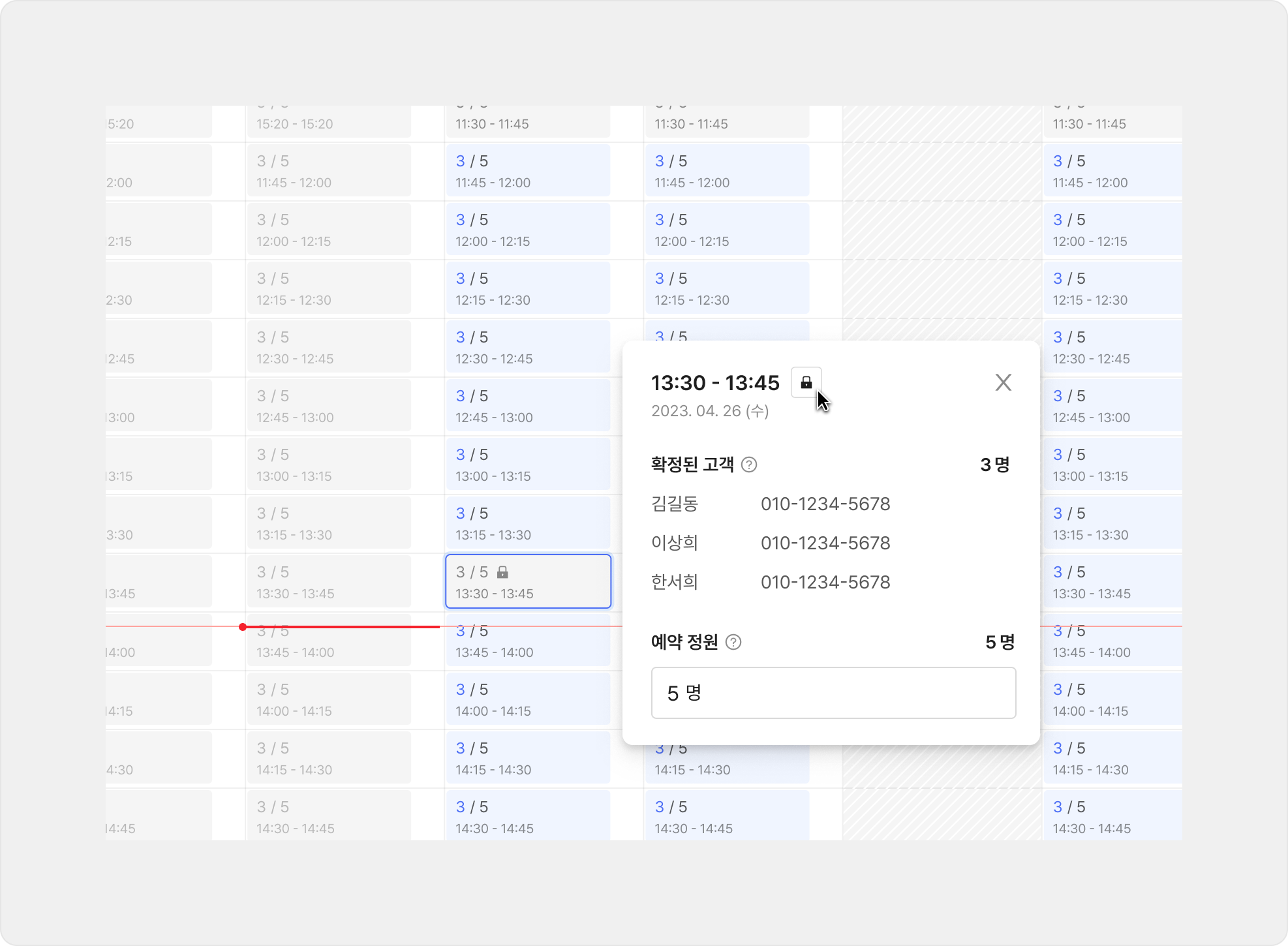Open gray disabled 12:30 - 12:45 slot
Image resolution: width=1288 pixels, height=946 pixels.
pos(328,346)
